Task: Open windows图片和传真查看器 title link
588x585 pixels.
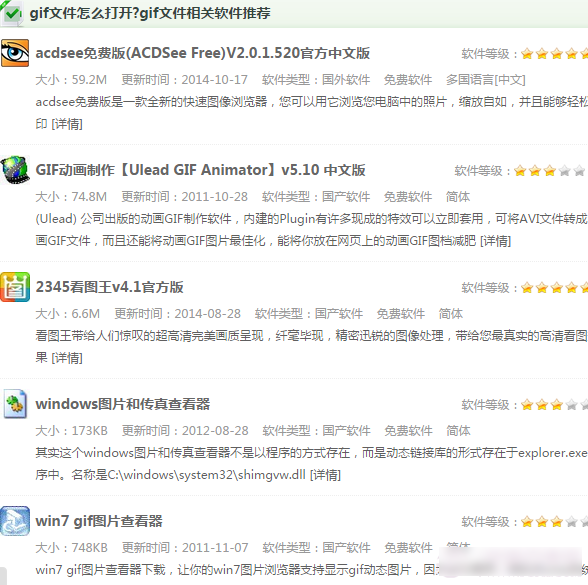Action: (123, 404)
